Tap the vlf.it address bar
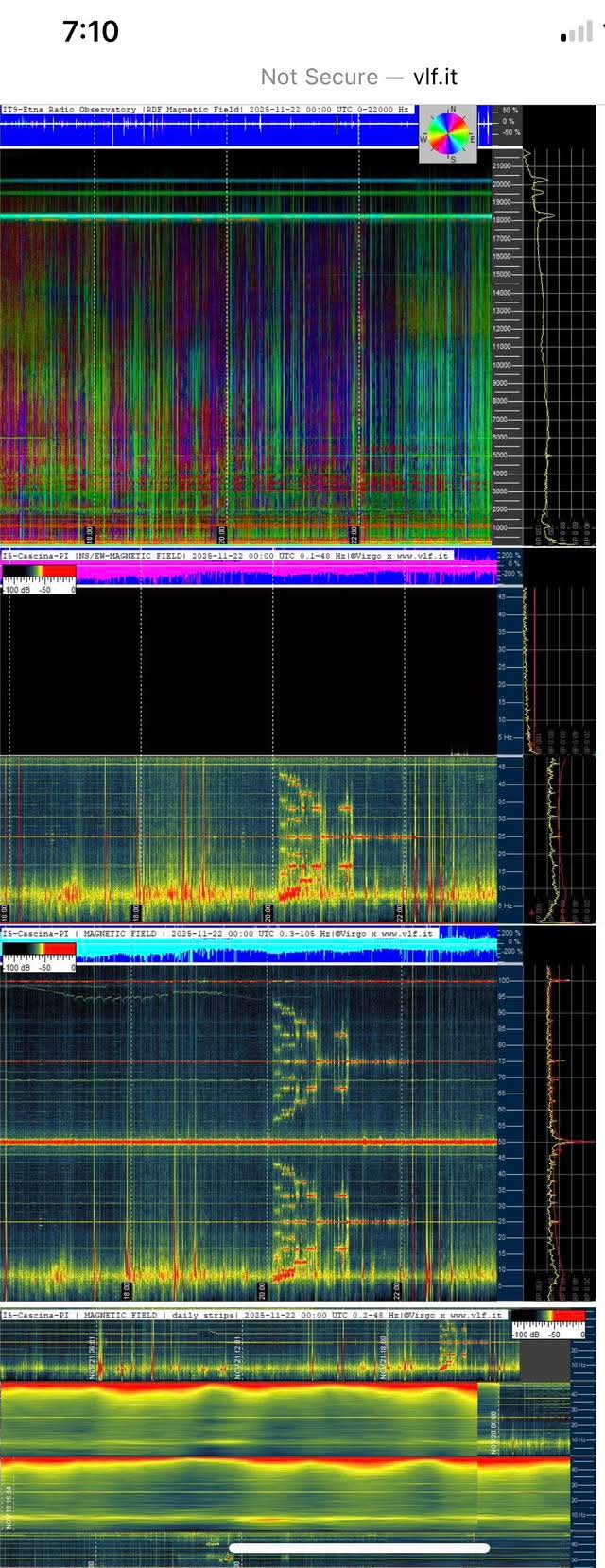The width and height of the screenshot is (605, 1568). pos(359,77)
